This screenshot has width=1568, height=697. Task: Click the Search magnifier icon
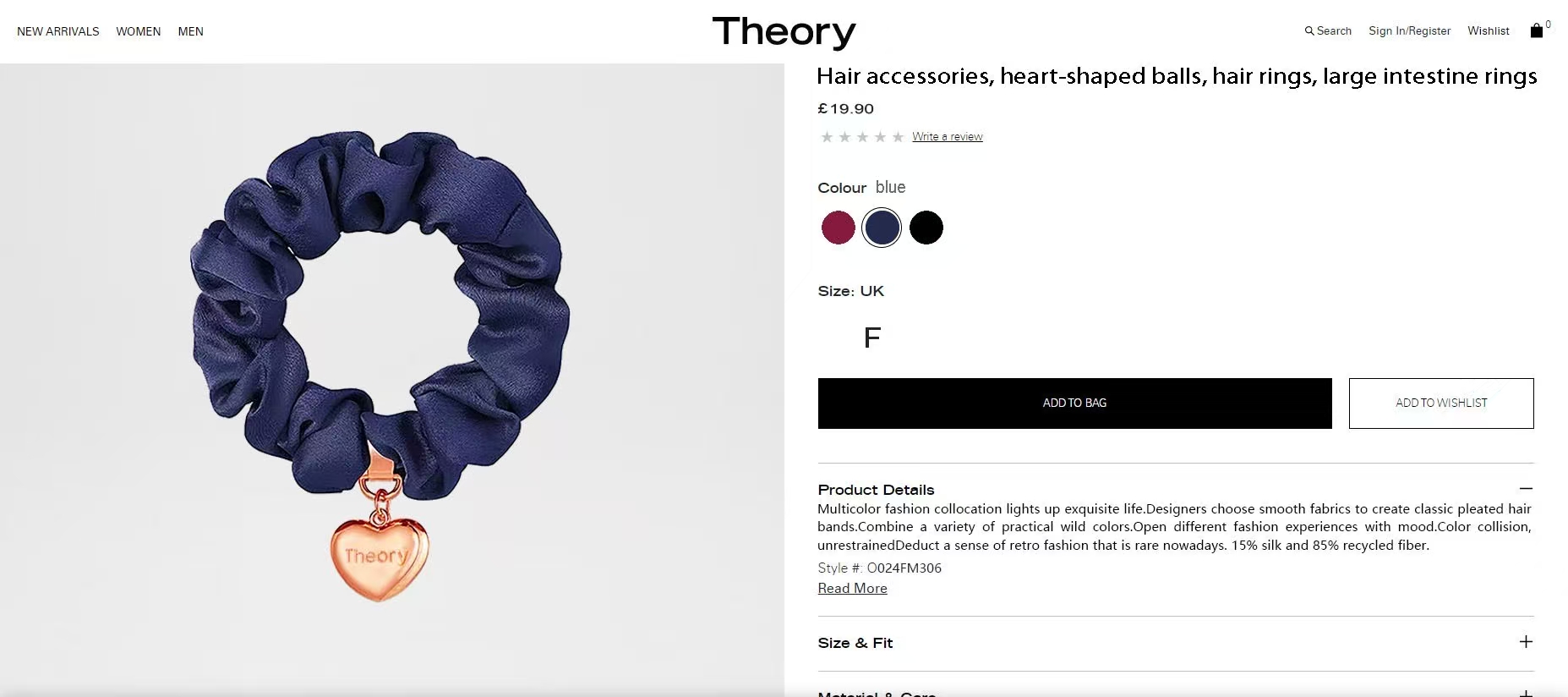[1309, 31]
